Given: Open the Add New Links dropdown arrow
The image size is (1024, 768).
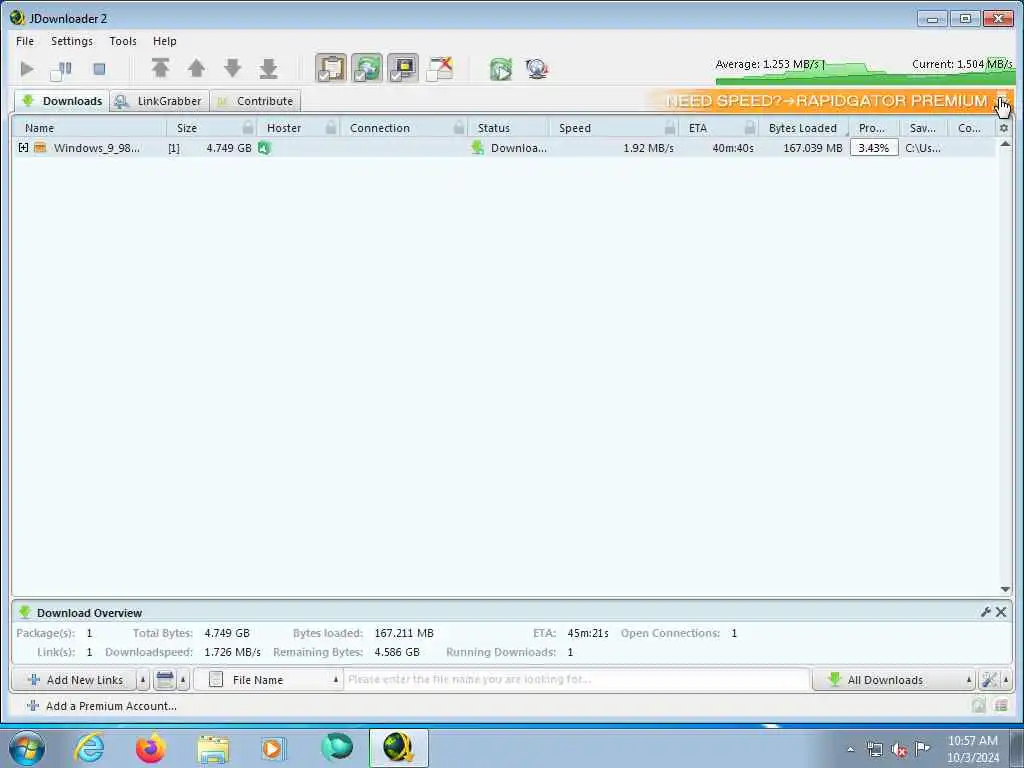Looking at the screenshot, I should tap(143, 680).
